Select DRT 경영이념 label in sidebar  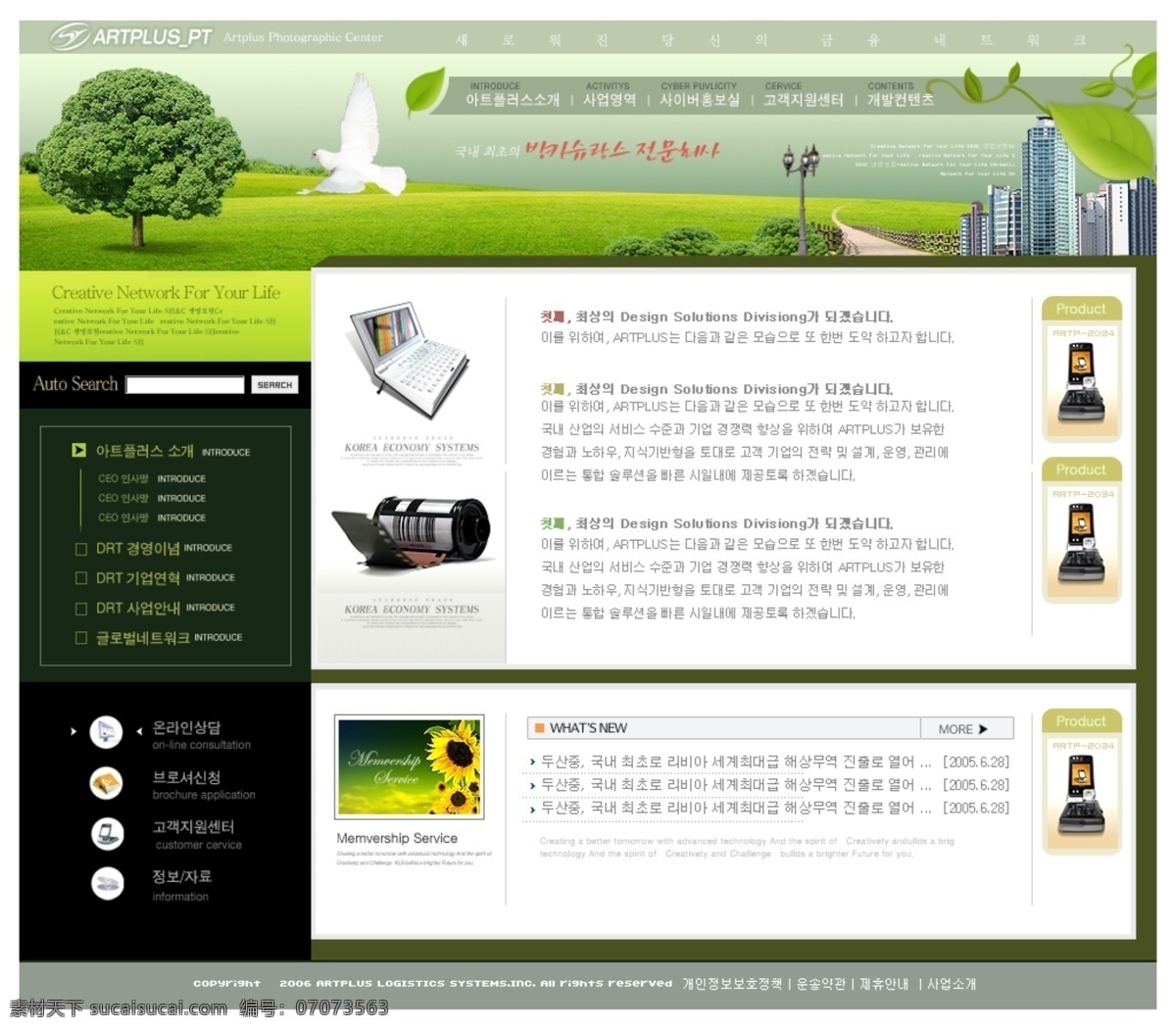pos(138,549)
